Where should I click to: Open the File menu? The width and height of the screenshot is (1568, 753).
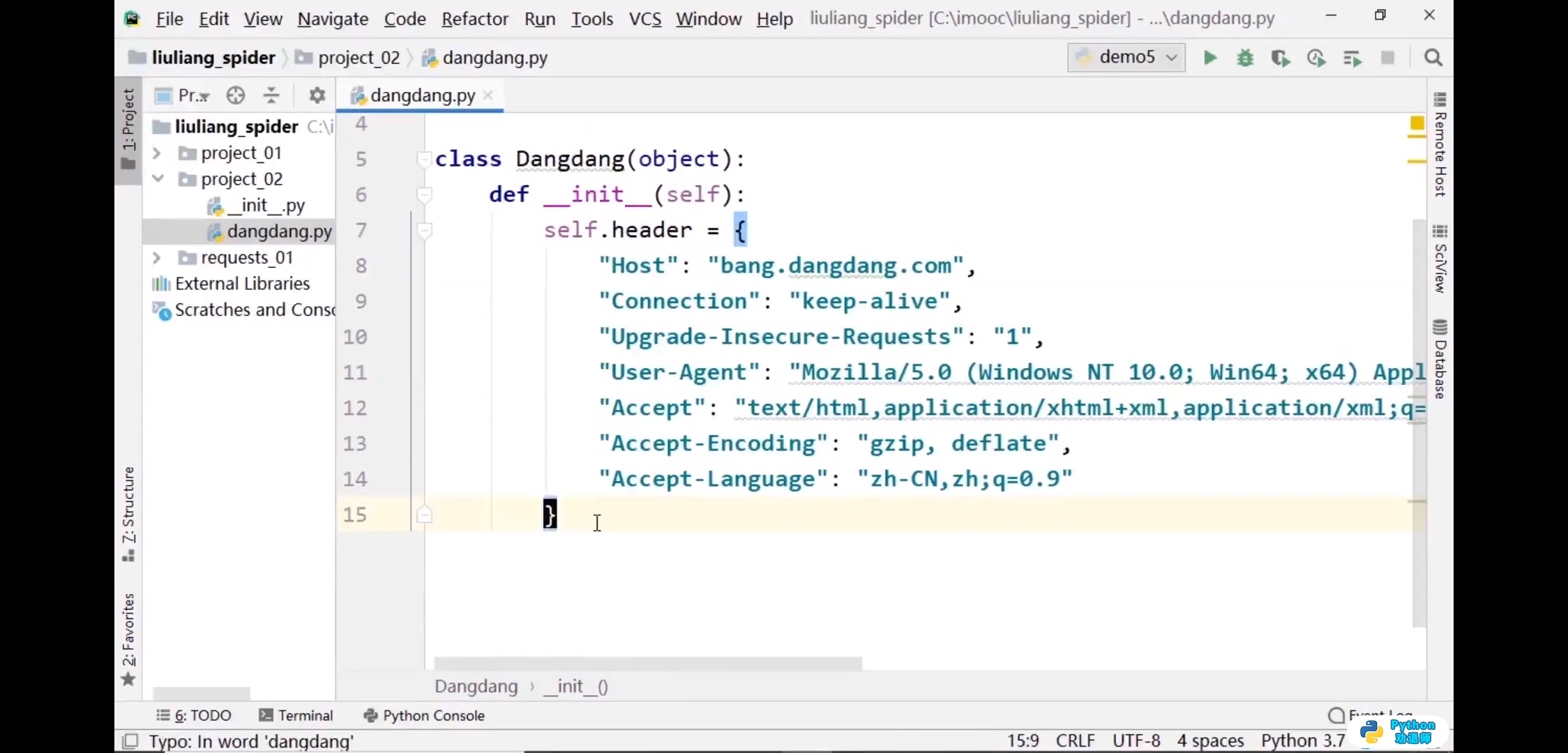169,19
